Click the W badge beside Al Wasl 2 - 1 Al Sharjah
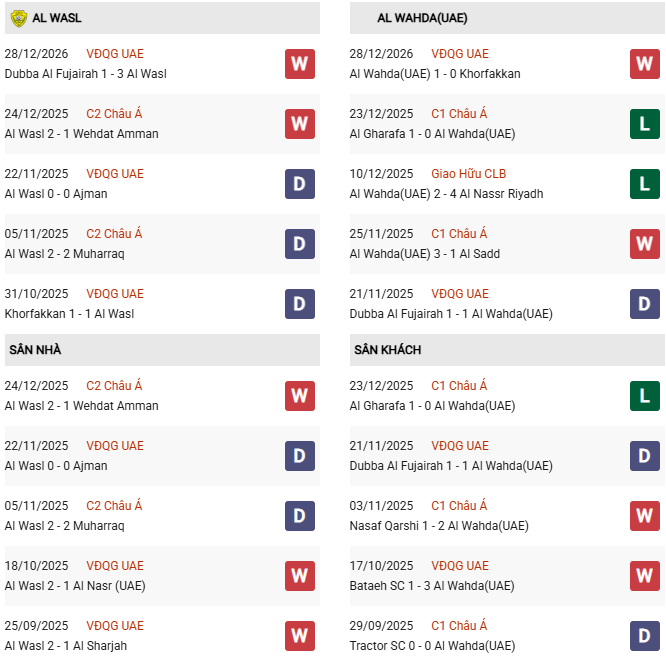Screen dimensions: 666x660 [x=299, y=636]
